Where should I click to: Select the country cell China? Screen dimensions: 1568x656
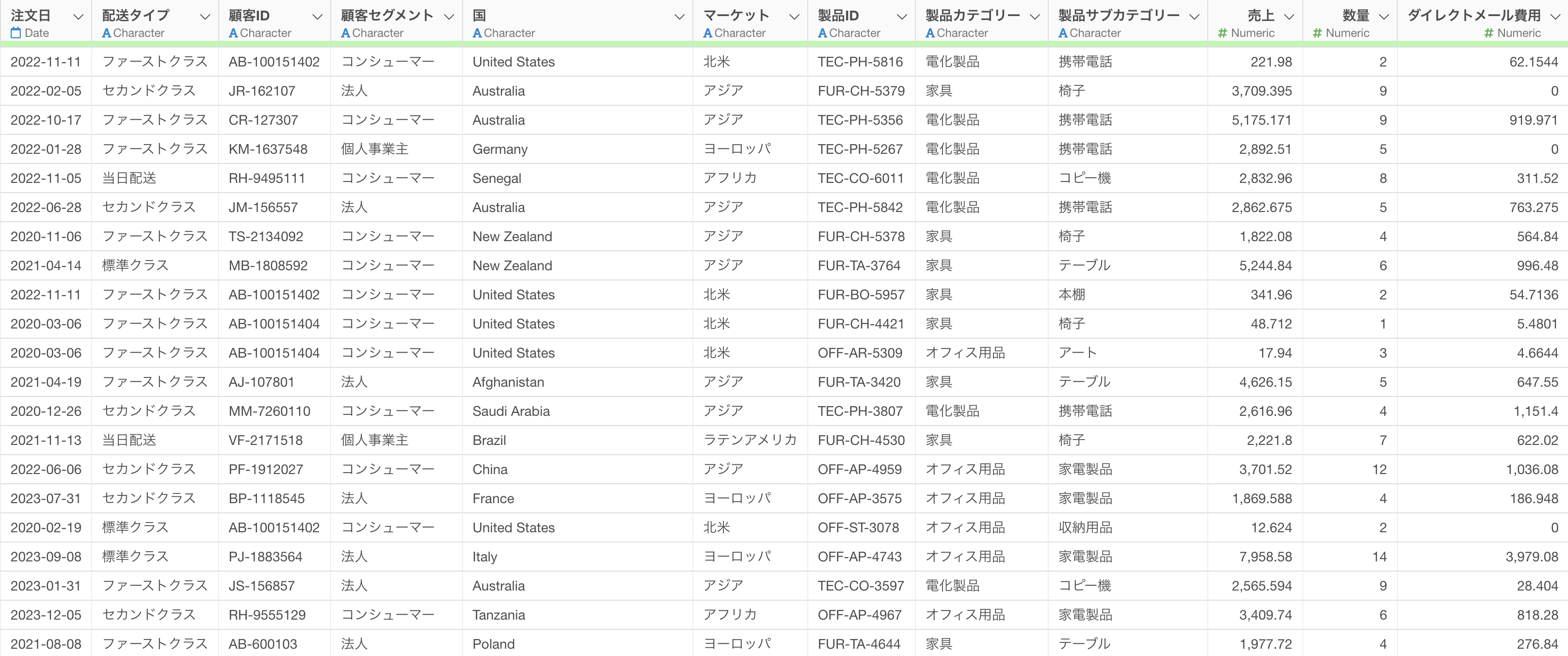pyautogui.click(x=490, y=470)
